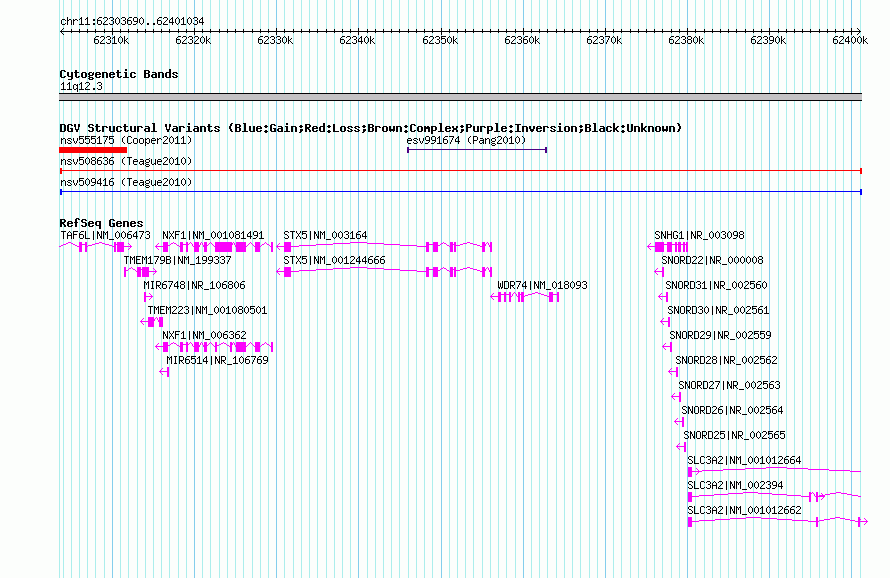
Task: Click the 62330k ruler tick label
Action: tap(275, 40)
